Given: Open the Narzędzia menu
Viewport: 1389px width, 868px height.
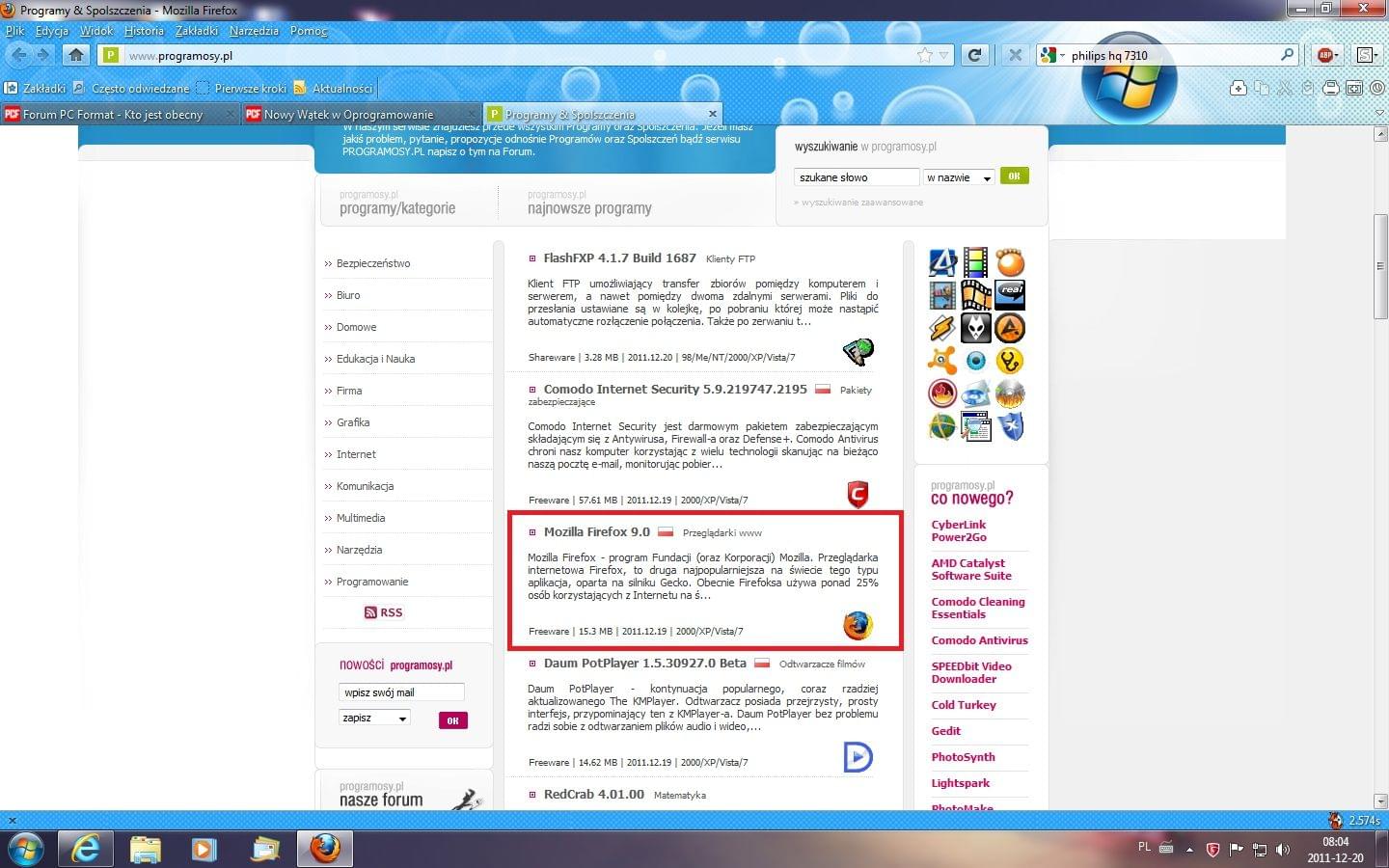Looking at the screenshot, I should [254, 31].
